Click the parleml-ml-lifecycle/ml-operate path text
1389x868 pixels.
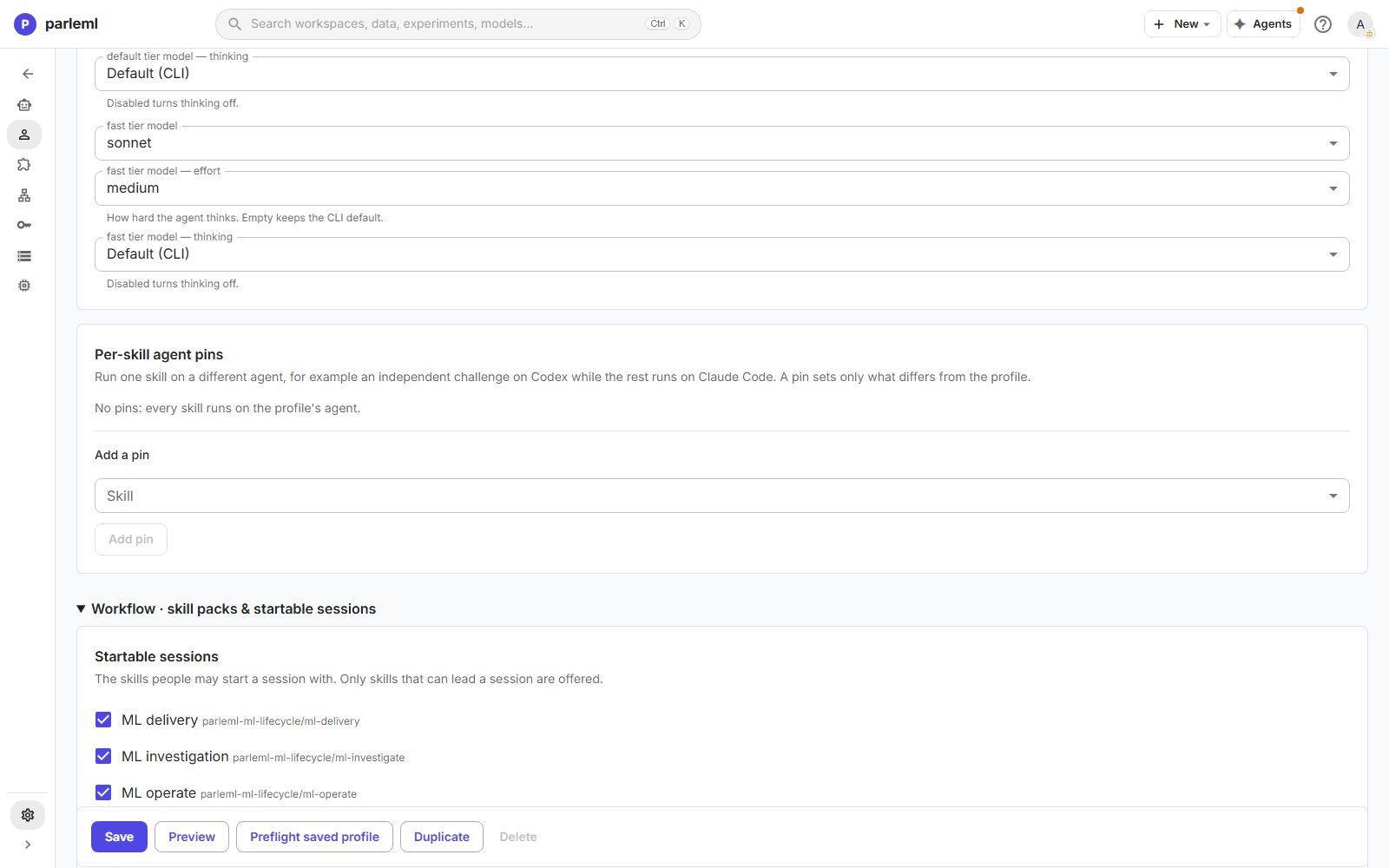point(278,794)
